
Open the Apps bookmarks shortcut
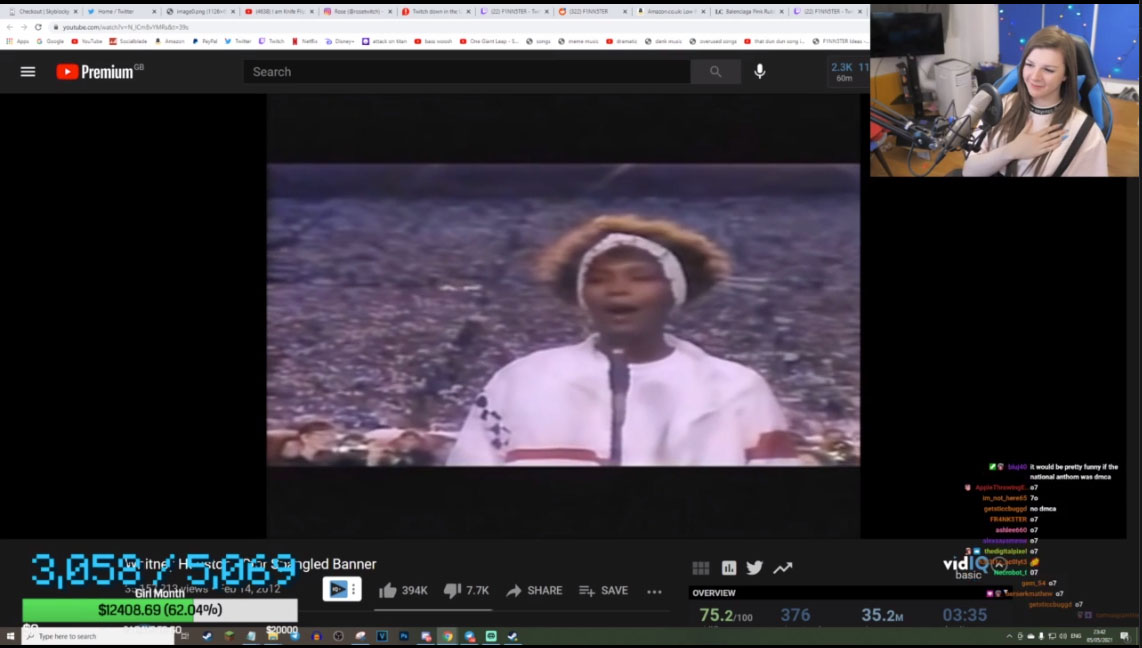(x=17, y=42)
